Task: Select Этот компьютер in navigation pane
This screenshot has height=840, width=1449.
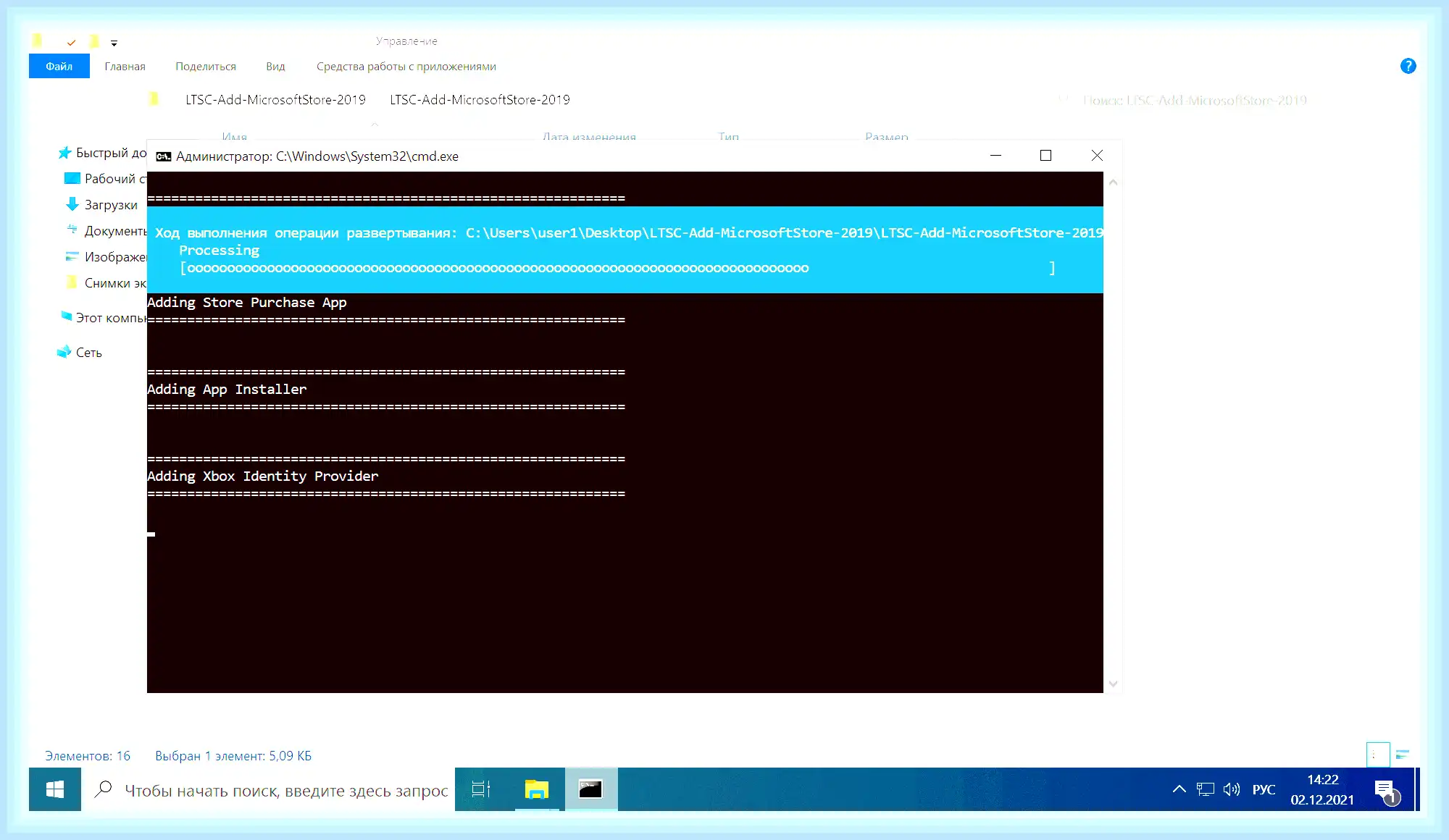Action: (x=102, y=318)
